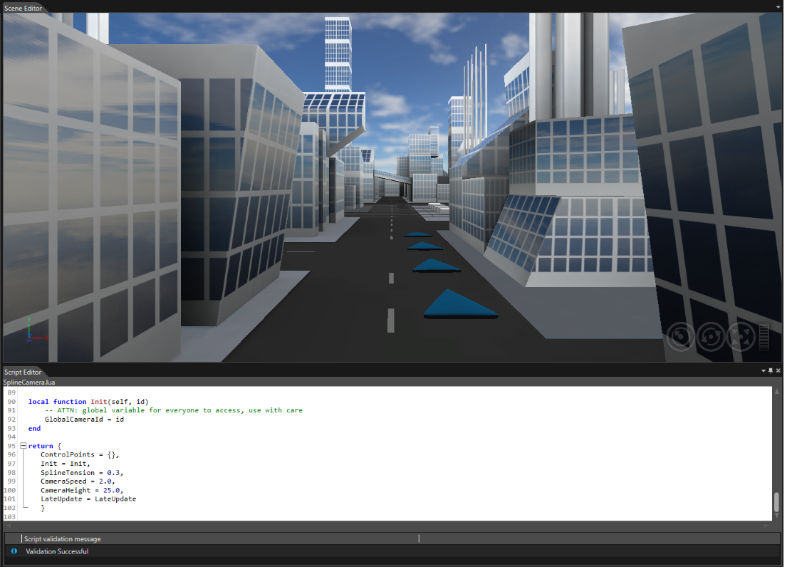Click the orbit camera navigation icon
Image resolution: width=785 pixels, height=568 pixels.
(x=710, y=336)
